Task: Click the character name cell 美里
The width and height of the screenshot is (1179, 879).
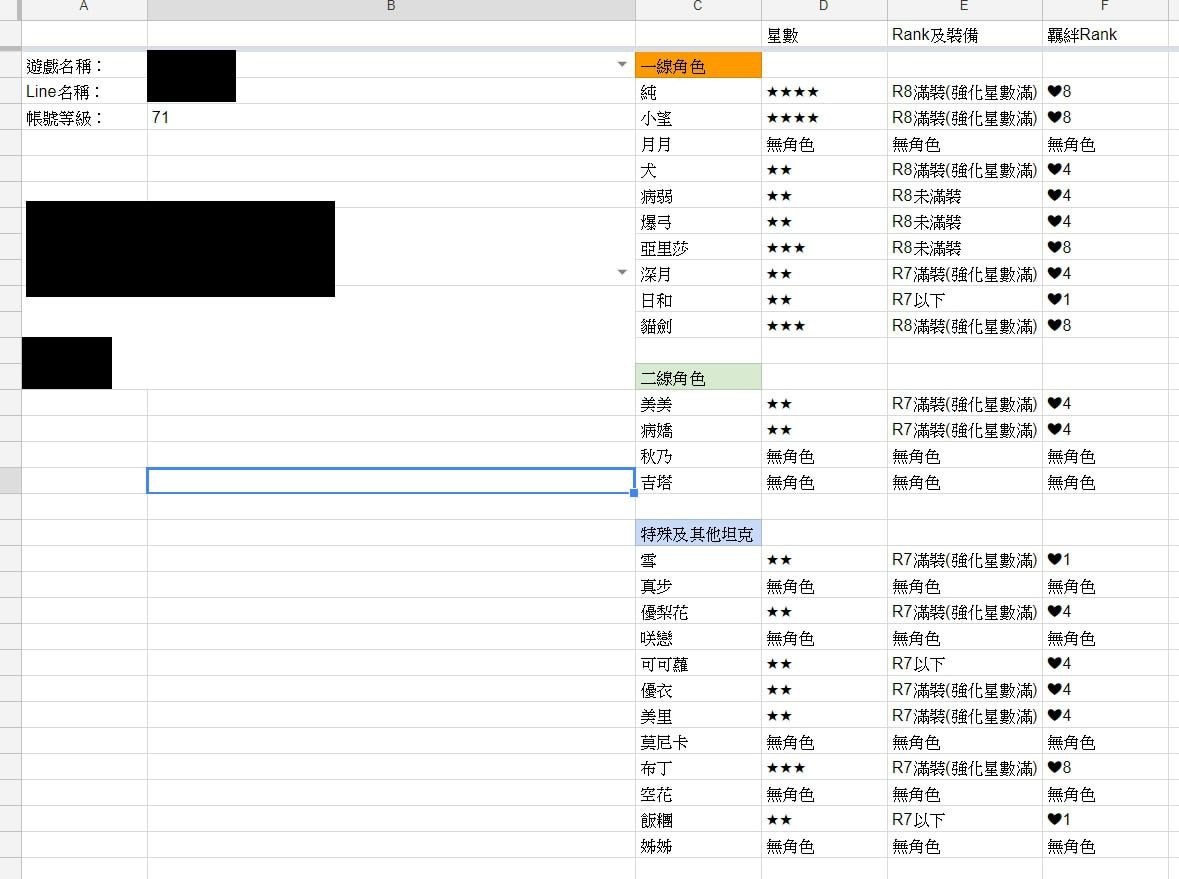Action: (x=699, y=716)
